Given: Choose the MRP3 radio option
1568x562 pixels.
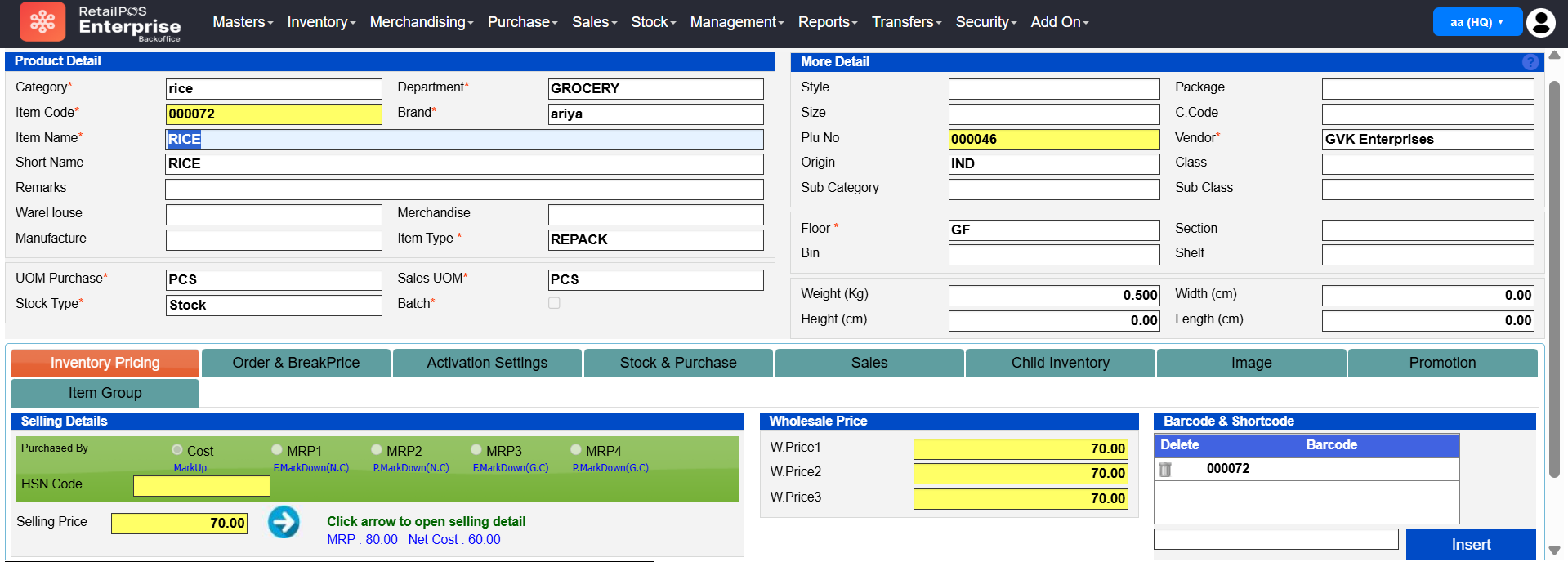Looking at the screenshot, I should point(476,450).
